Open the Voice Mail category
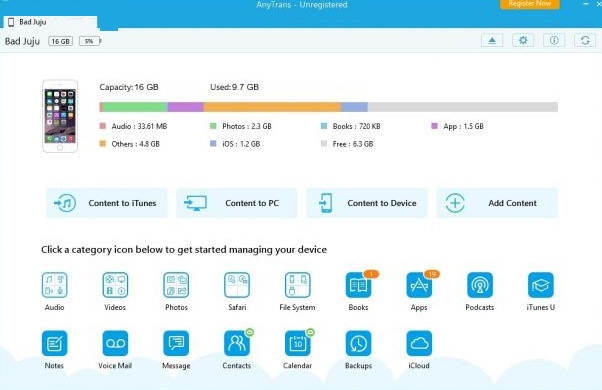Image resolution: width=602 pixels, height=390 pixels. 115,343
